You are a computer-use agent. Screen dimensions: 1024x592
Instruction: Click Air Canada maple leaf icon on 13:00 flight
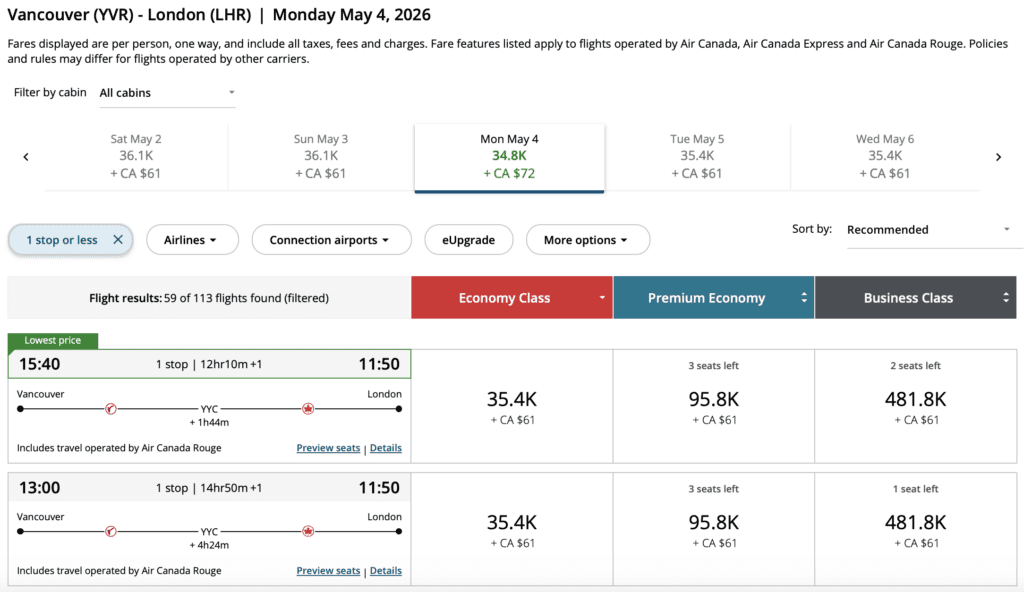(x=308, y=532)
